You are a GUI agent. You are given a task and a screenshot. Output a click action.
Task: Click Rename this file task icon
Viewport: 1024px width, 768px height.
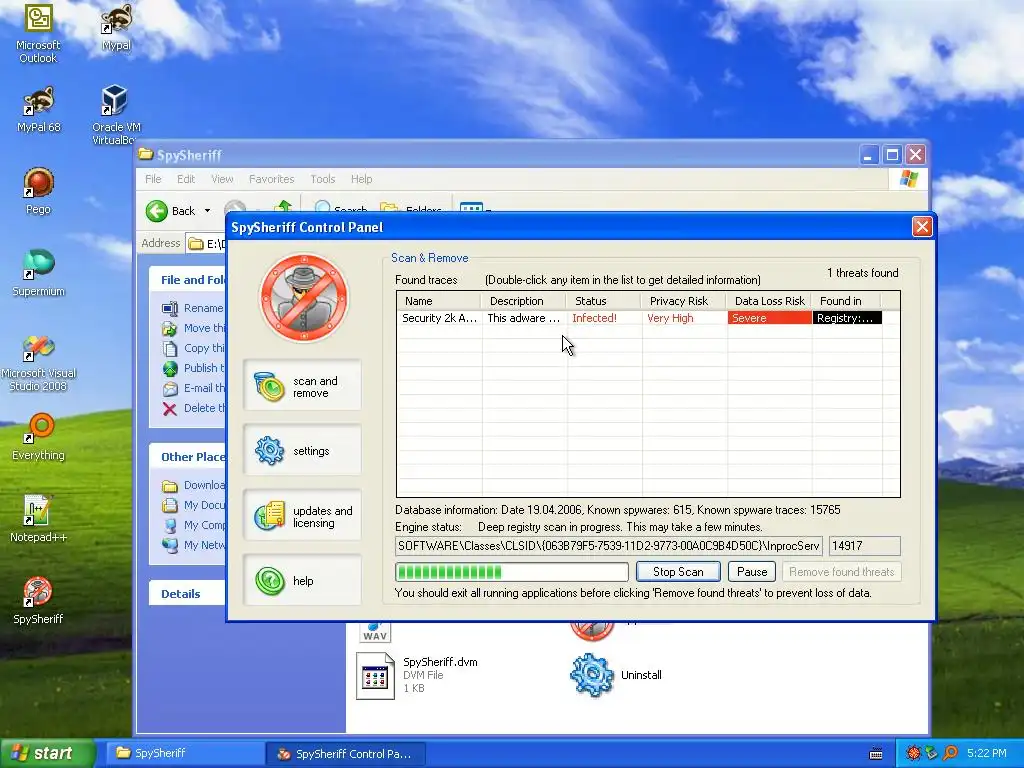pos(170,308)
